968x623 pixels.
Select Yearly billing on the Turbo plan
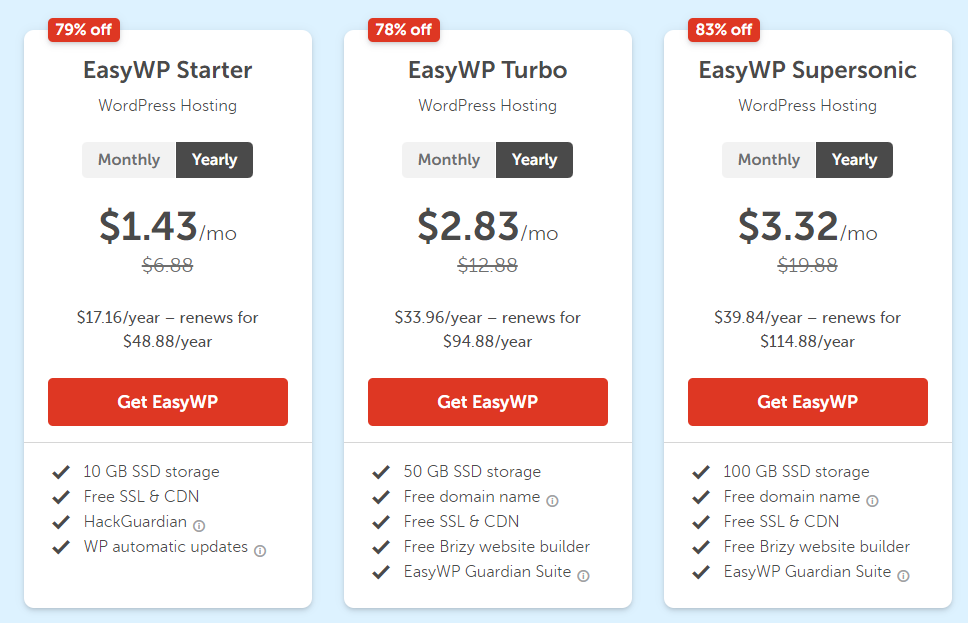[x=534, y=159]
